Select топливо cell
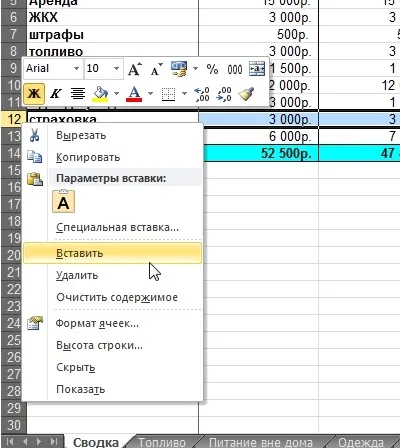400x448 pixels. 113,50
